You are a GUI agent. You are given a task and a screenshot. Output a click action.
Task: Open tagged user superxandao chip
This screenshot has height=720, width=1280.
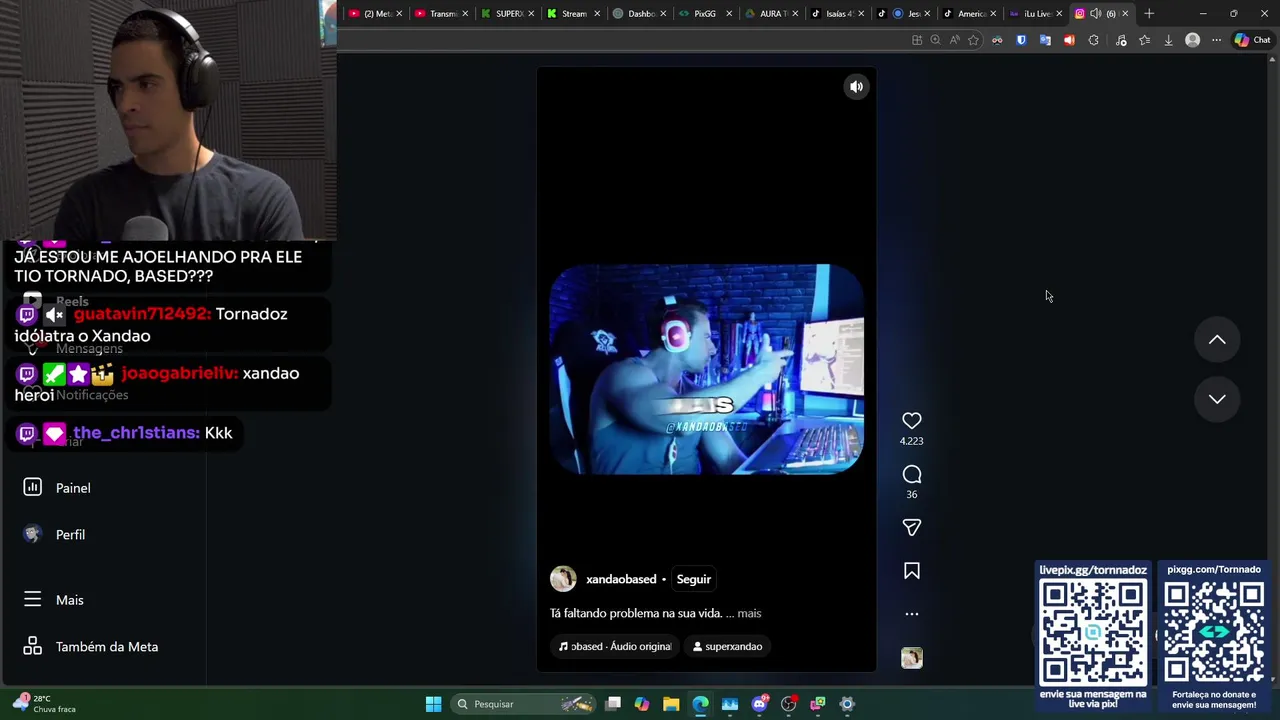coord(727,646)
